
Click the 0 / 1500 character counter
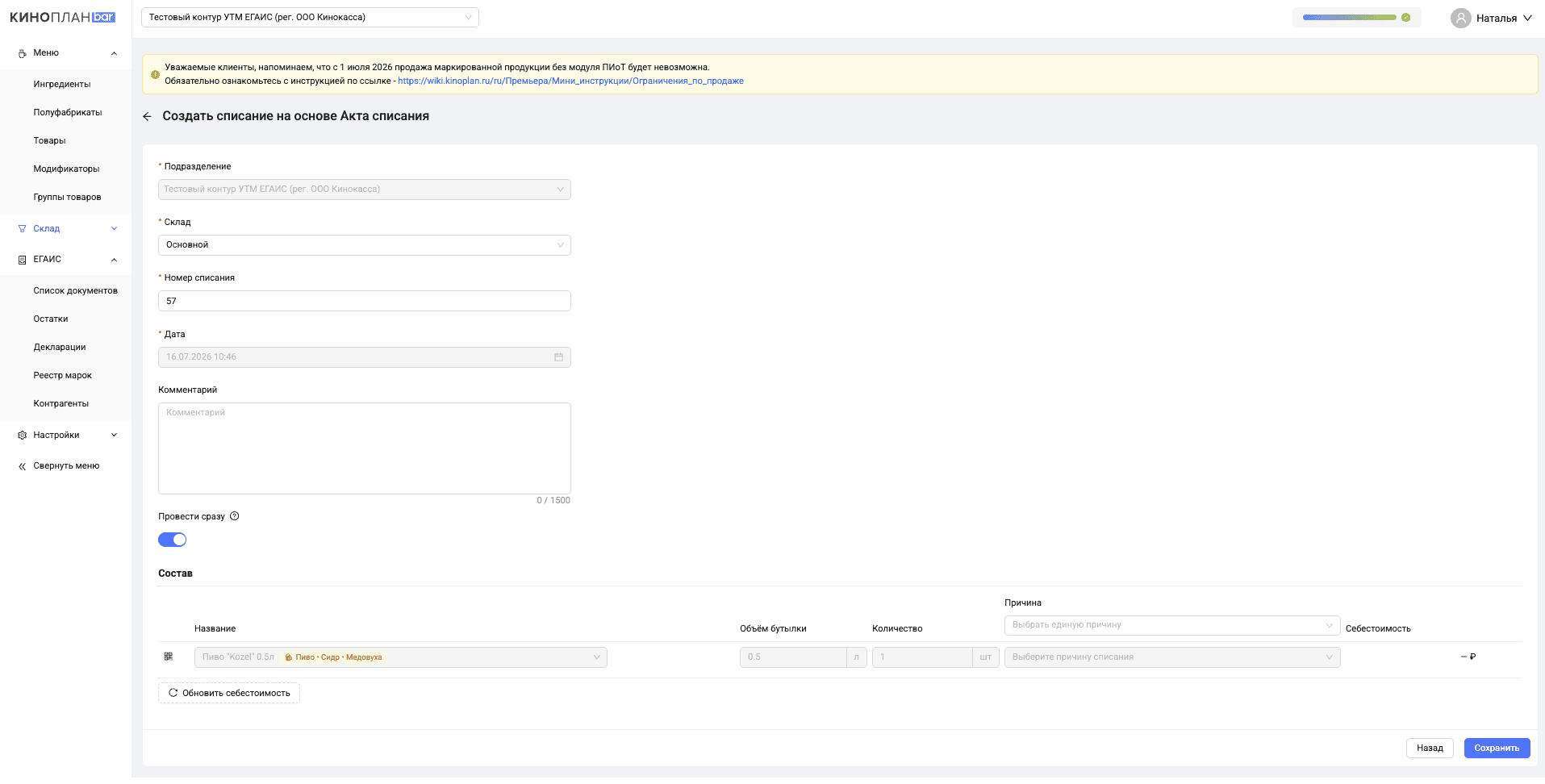553,501
